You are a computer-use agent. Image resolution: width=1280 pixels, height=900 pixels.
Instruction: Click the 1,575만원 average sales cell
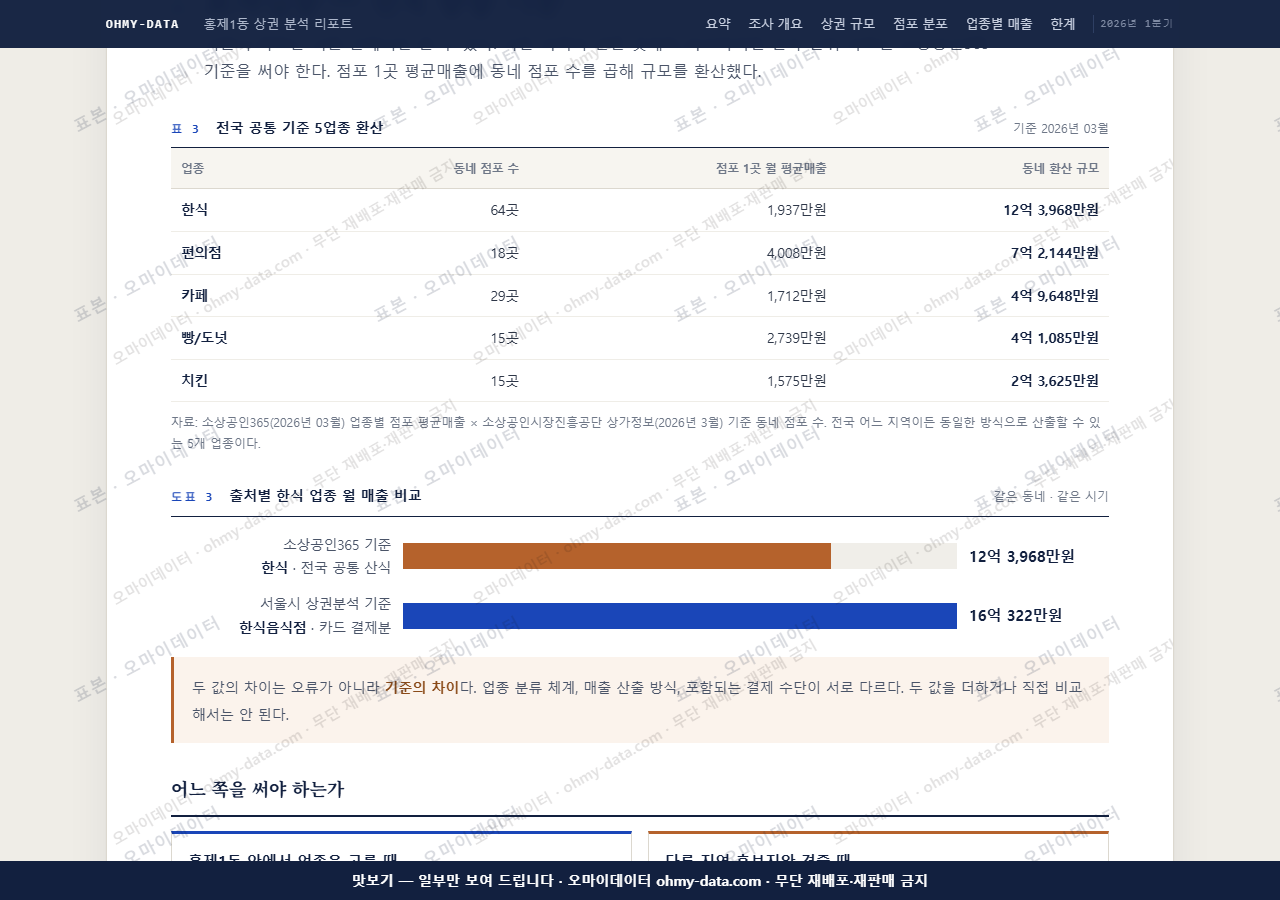(x=797, y=381)
